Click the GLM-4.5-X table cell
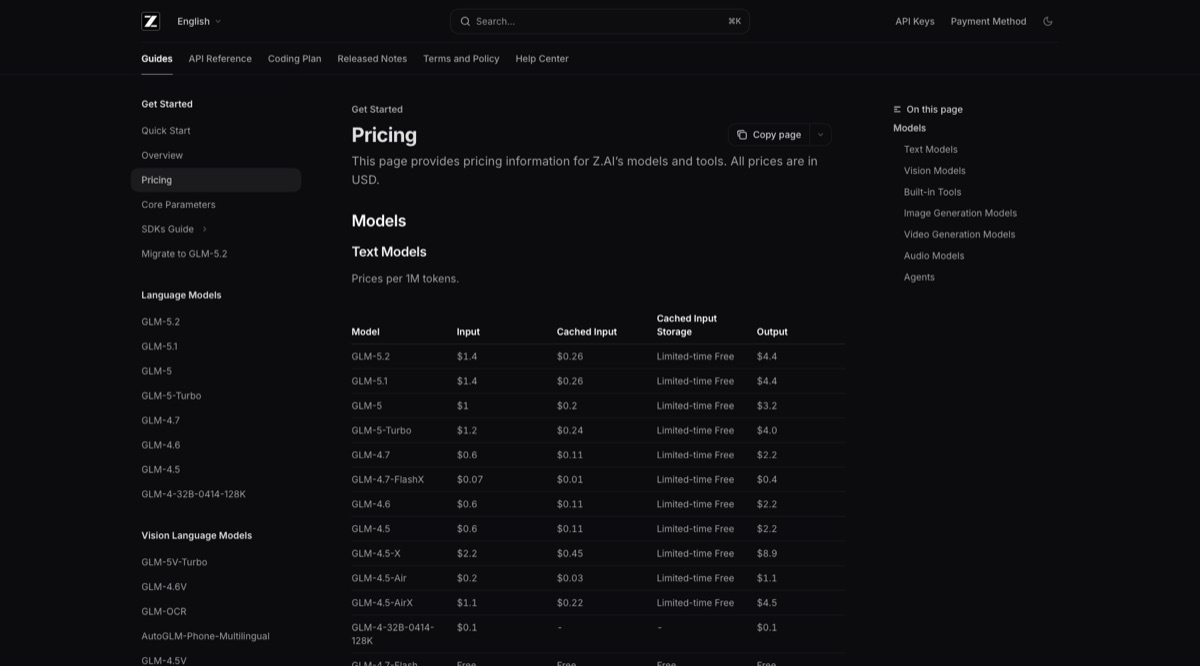 [x=375, y=554]
